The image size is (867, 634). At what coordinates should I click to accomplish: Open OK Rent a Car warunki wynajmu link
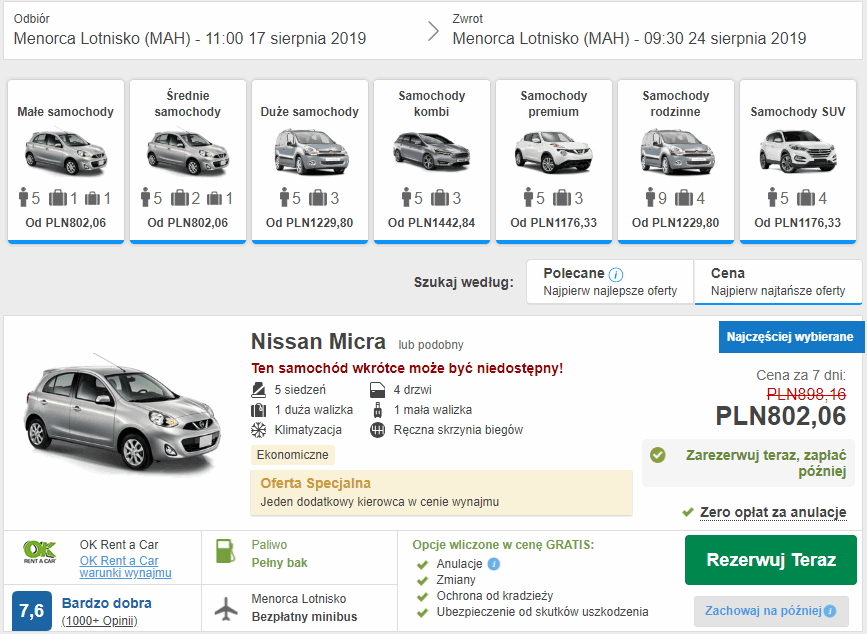point(126,567)
